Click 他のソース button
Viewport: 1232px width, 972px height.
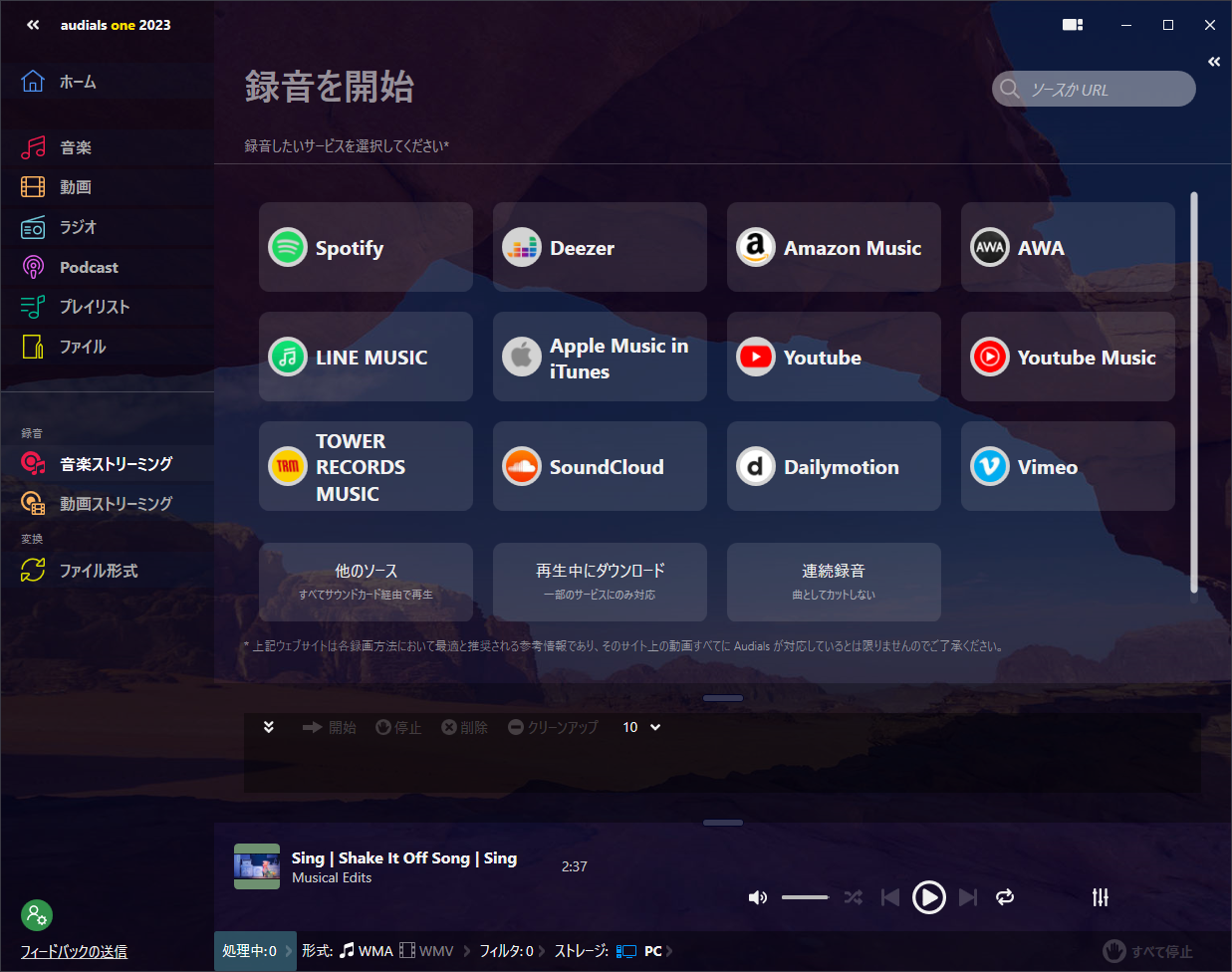(x=366, y=582)
